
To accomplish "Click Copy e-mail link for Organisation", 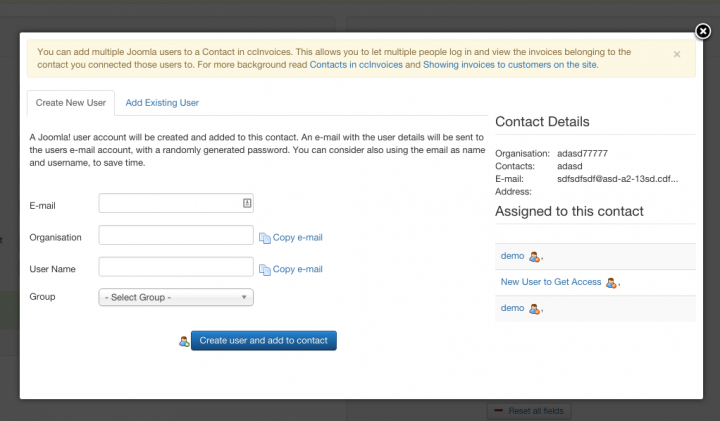I will pos(298,237).
